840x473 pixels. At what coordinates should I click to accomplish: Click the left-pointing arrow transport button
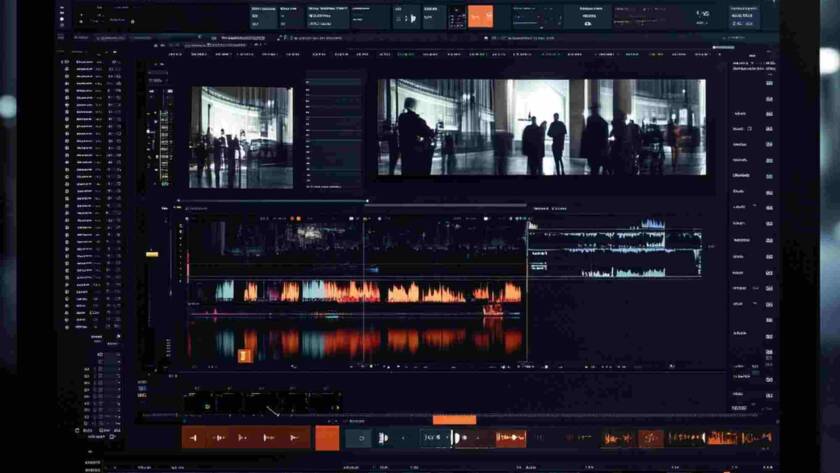(193, 438)
